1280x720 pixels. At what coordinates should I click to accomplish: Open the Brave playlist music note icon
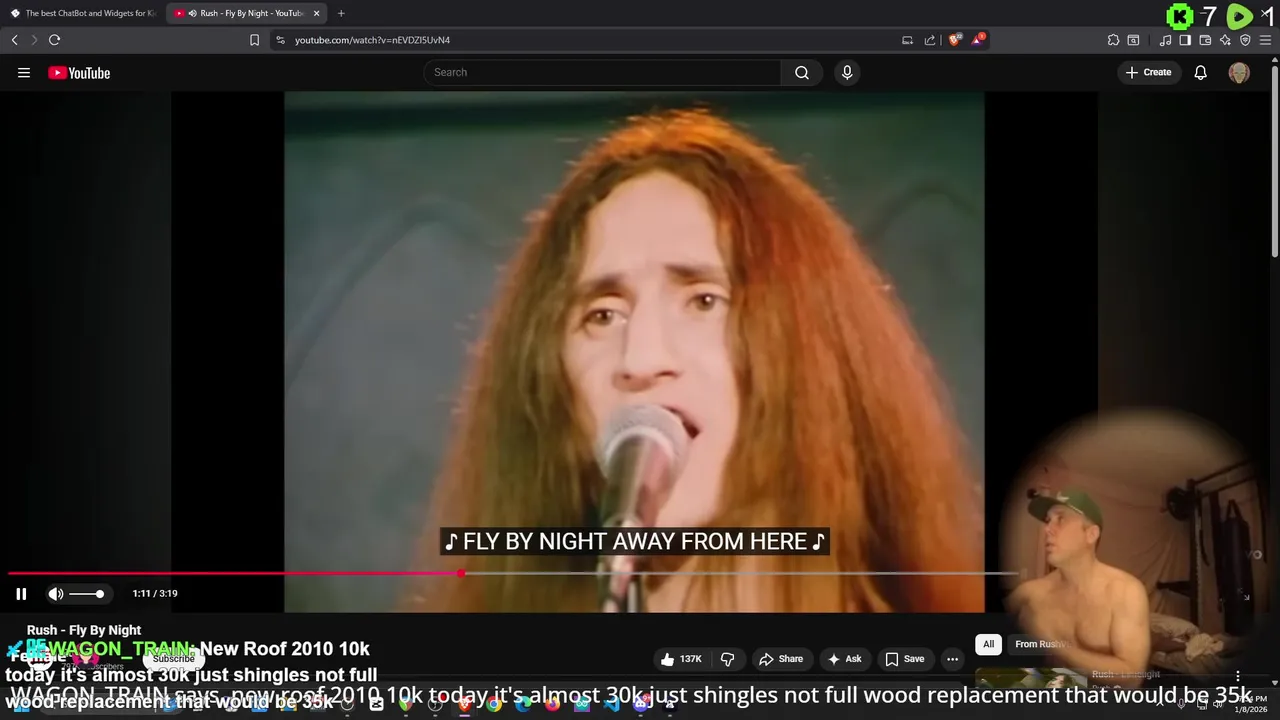coord(1165,40)
